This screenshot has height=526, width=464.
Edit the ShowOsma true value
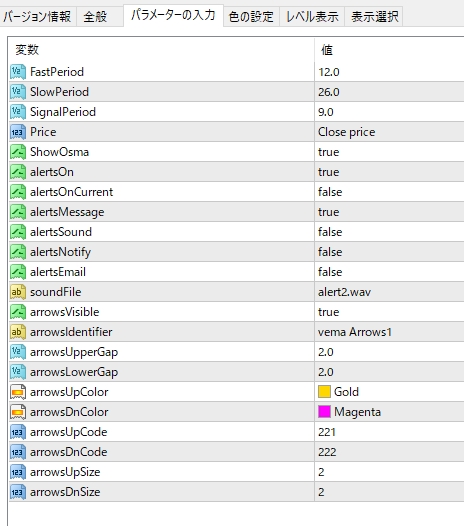pos(329,152)
